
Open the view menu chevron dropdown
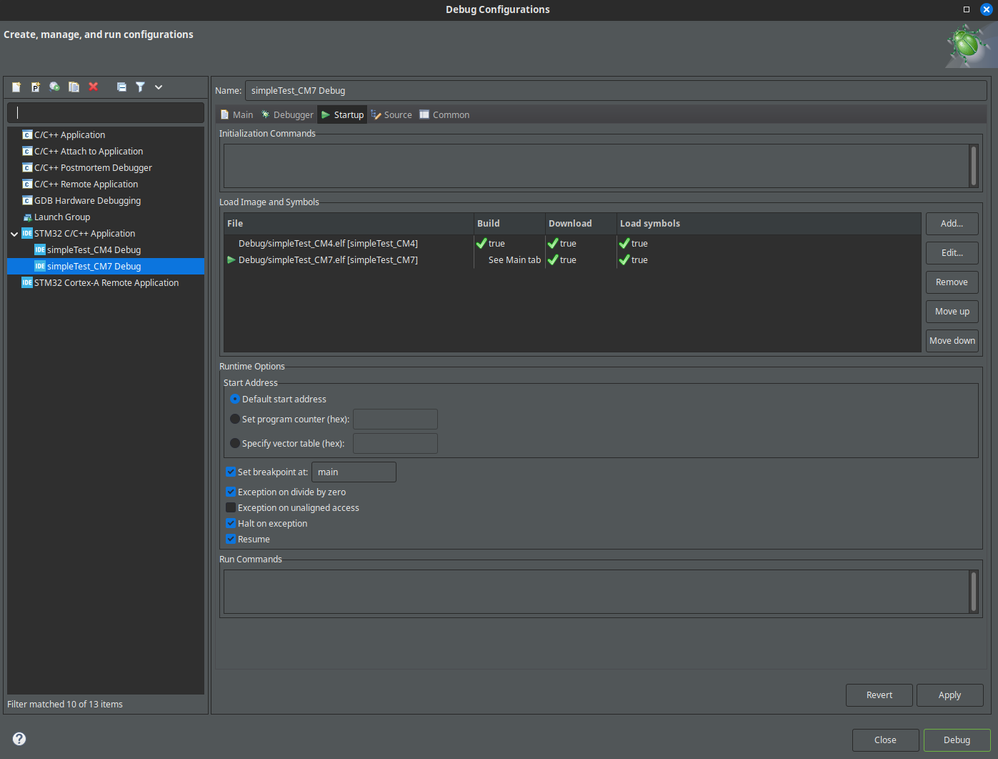[x=158, y=87]
